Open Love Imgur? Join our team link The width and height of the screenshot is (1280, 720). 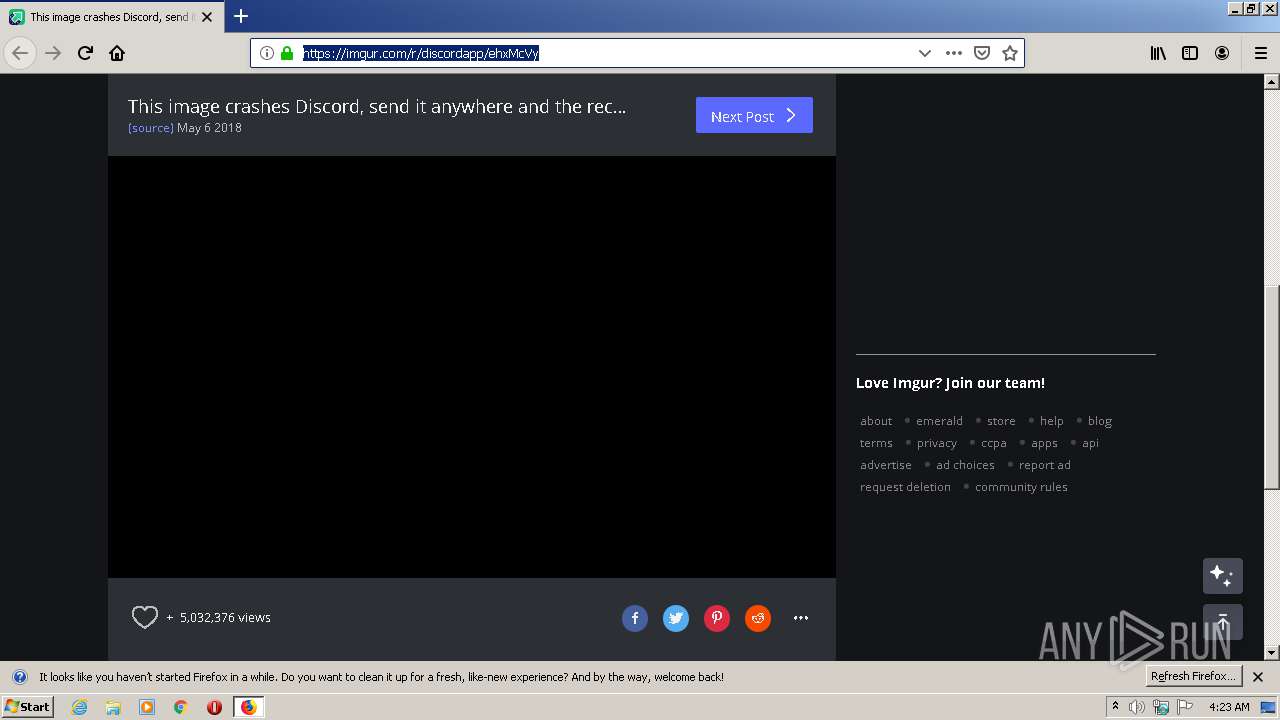tap(950, 383)
